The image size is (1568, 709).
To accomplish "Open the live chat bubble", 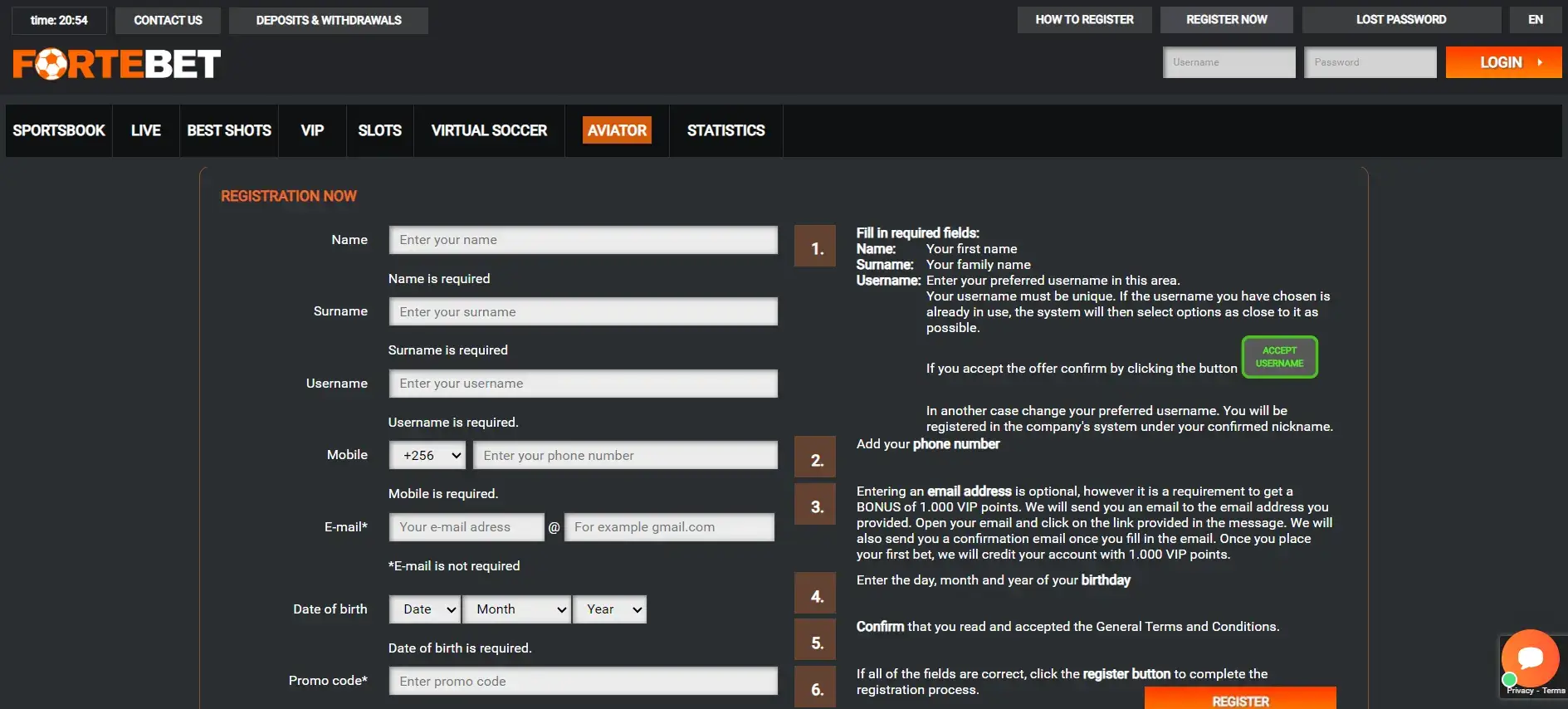I will 1529,659.
